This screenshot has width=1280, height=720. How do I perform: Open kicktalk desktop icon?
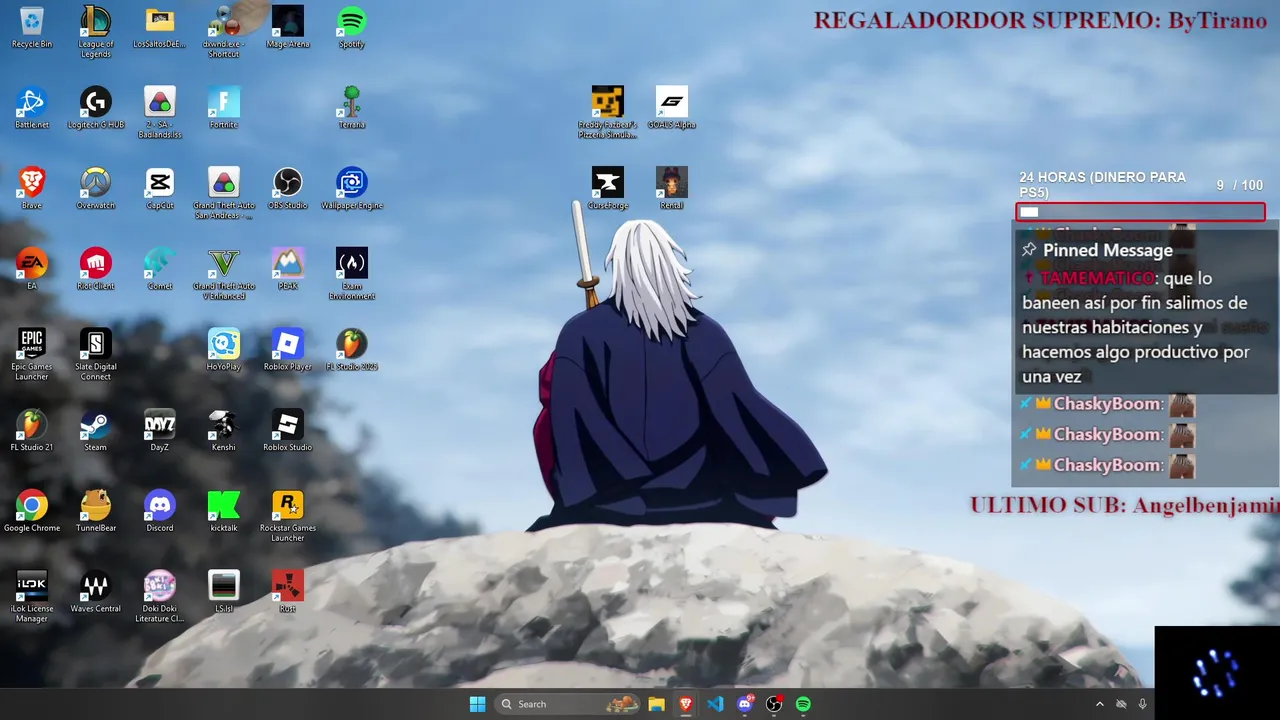[x=224, y=512]
